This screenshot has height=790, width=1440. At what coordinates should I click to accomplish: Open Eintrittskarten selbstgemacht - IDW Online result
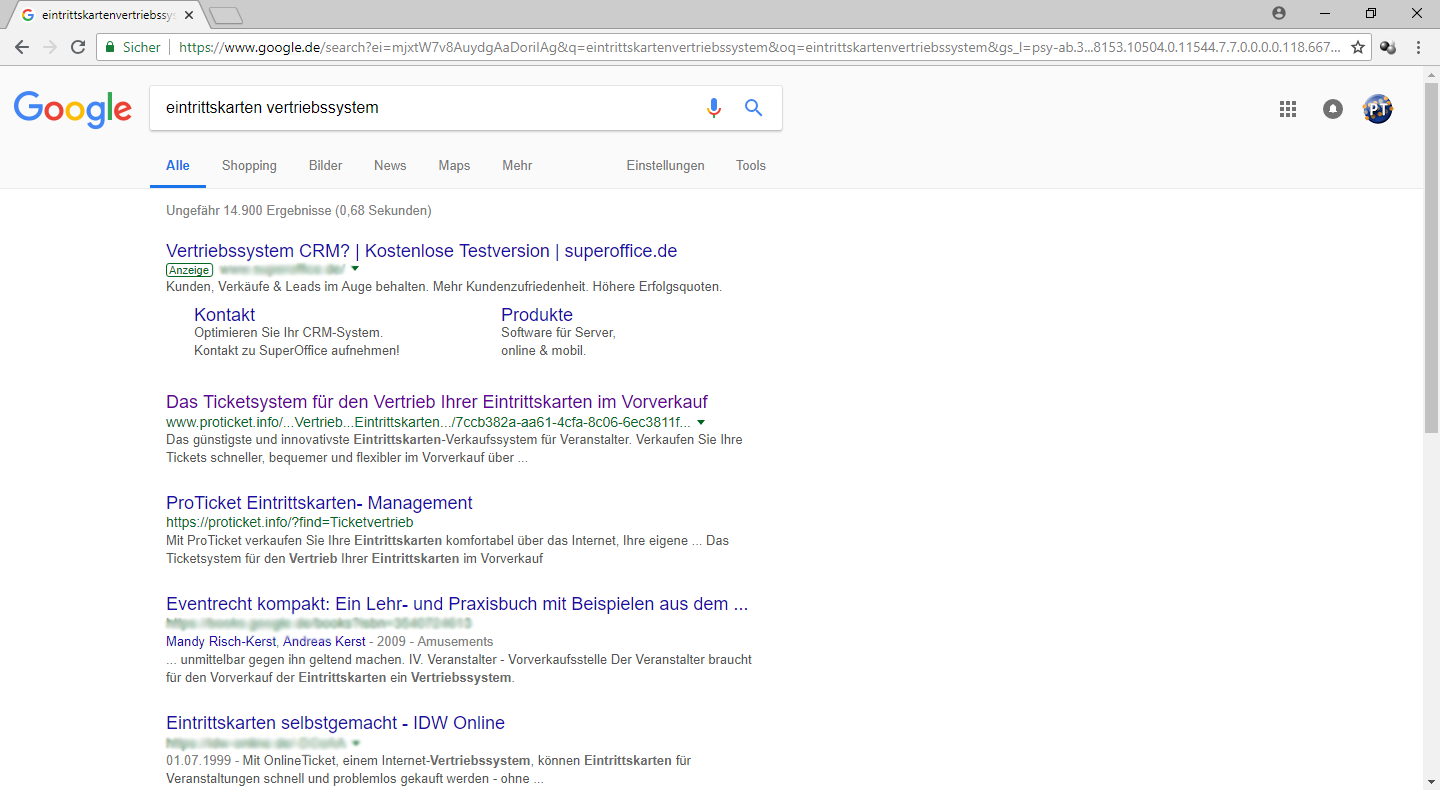click(x=335, y=723)
